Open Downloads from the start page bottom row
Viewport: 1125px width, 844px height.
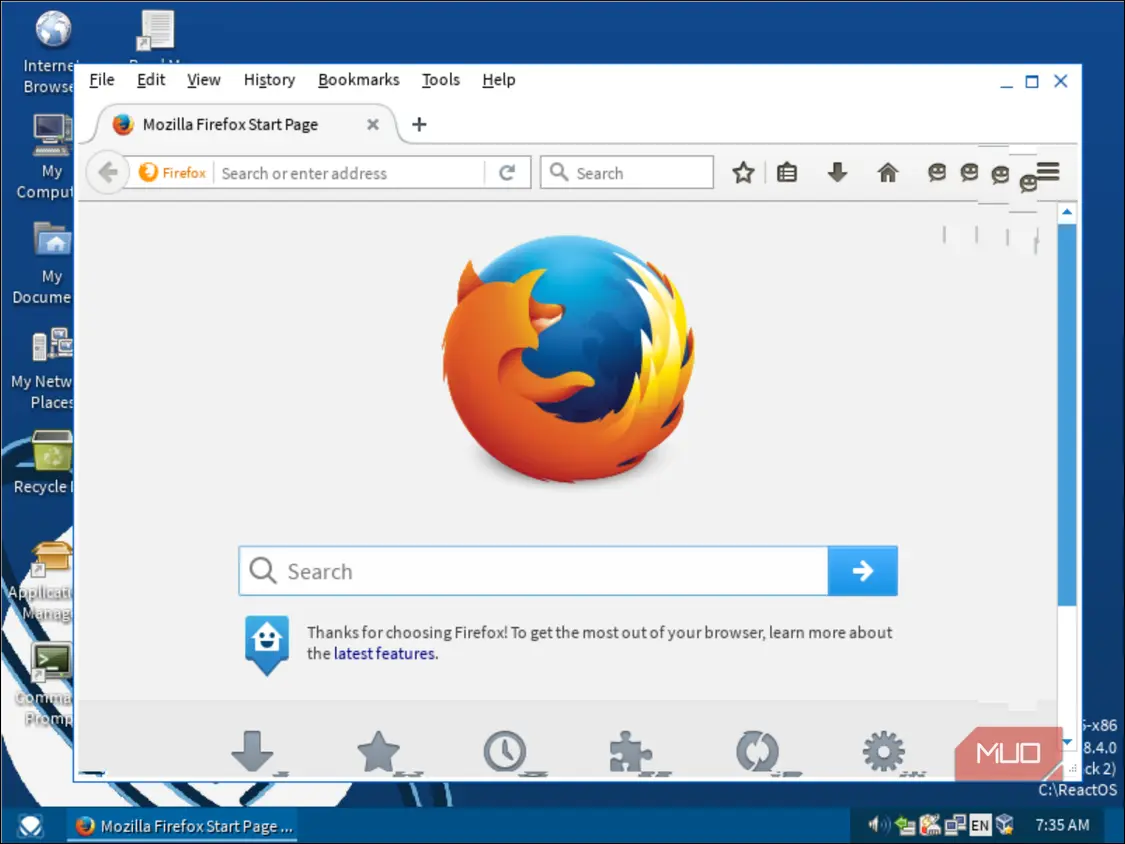pyautogui.click(x=253, y=751)
